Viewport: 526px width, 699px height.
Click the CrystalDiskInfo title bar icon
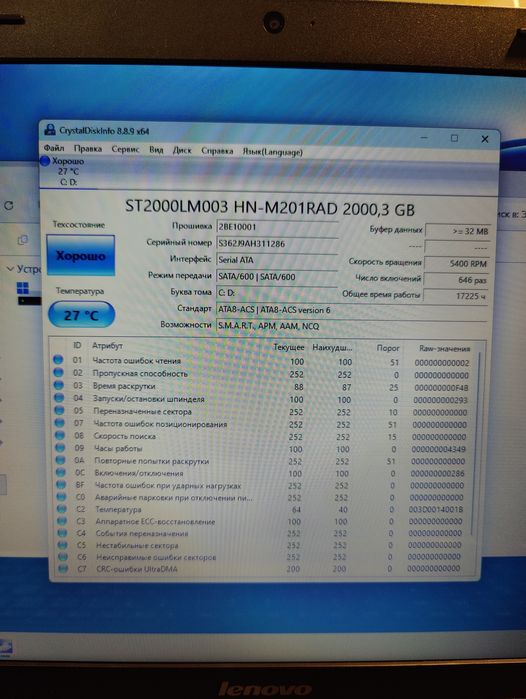[x=50, y=130]
